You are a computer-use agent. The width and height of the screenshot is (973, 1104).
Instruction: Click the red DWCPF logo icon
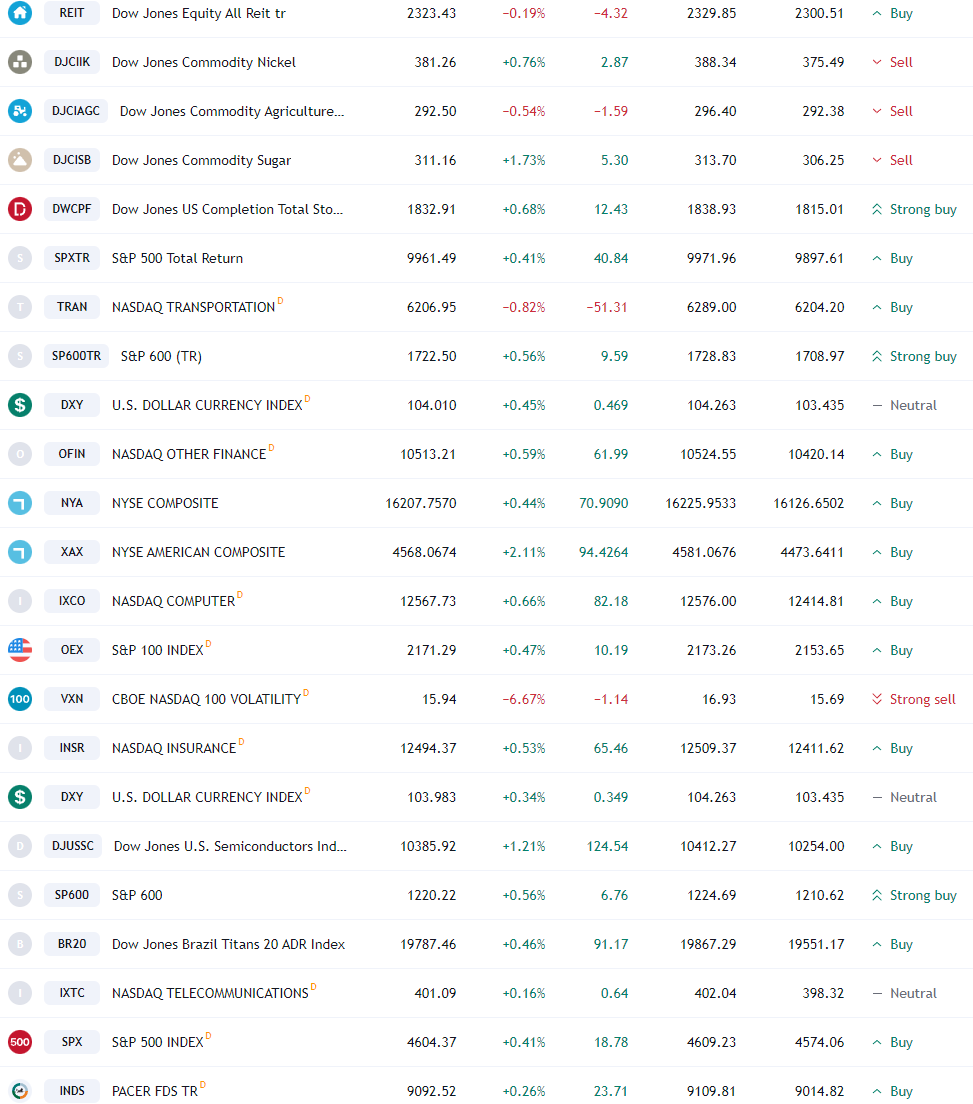coord(20,209)
